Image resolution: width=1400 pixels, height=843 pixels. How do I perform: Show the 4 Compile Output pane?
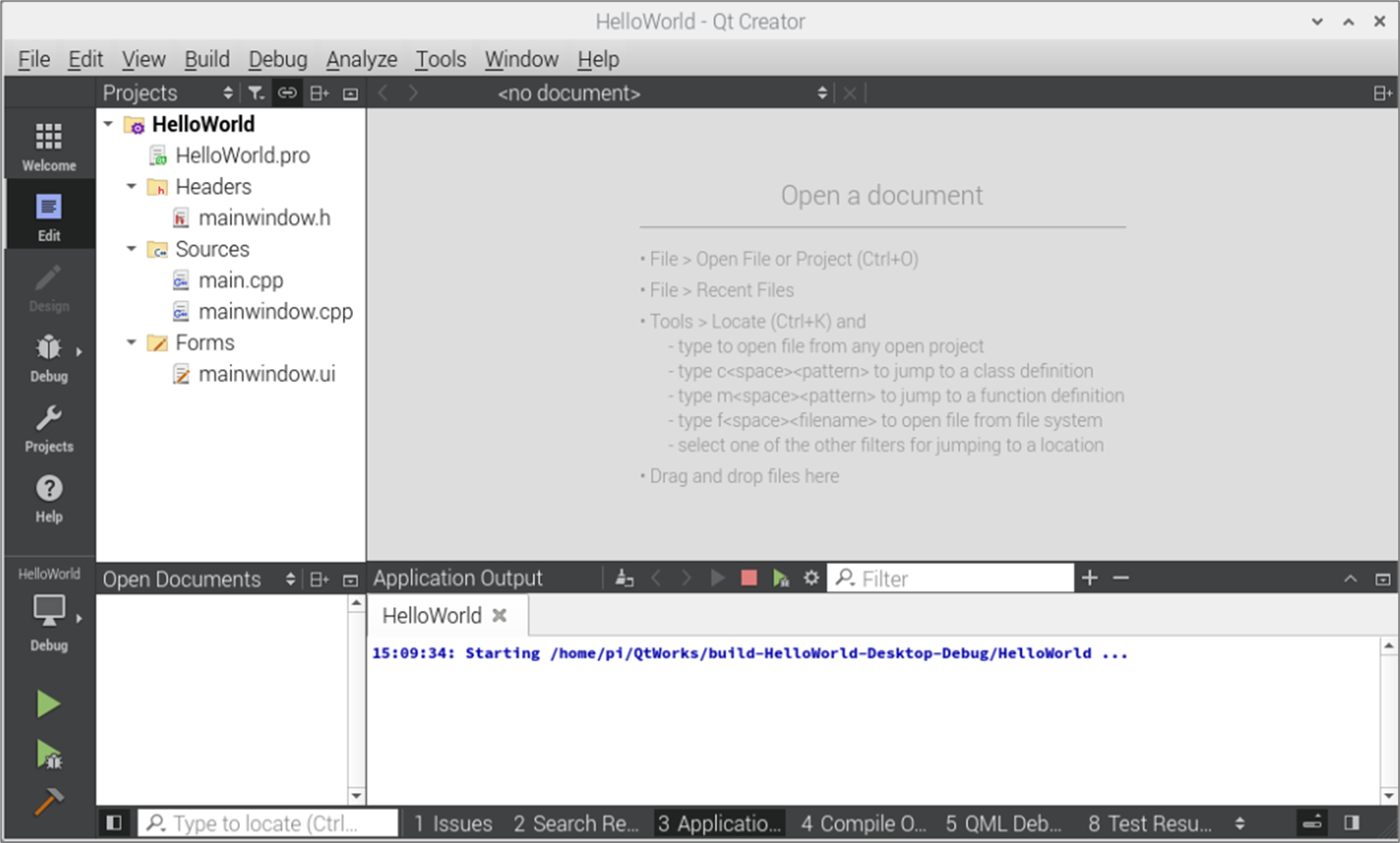pos(863,823)
